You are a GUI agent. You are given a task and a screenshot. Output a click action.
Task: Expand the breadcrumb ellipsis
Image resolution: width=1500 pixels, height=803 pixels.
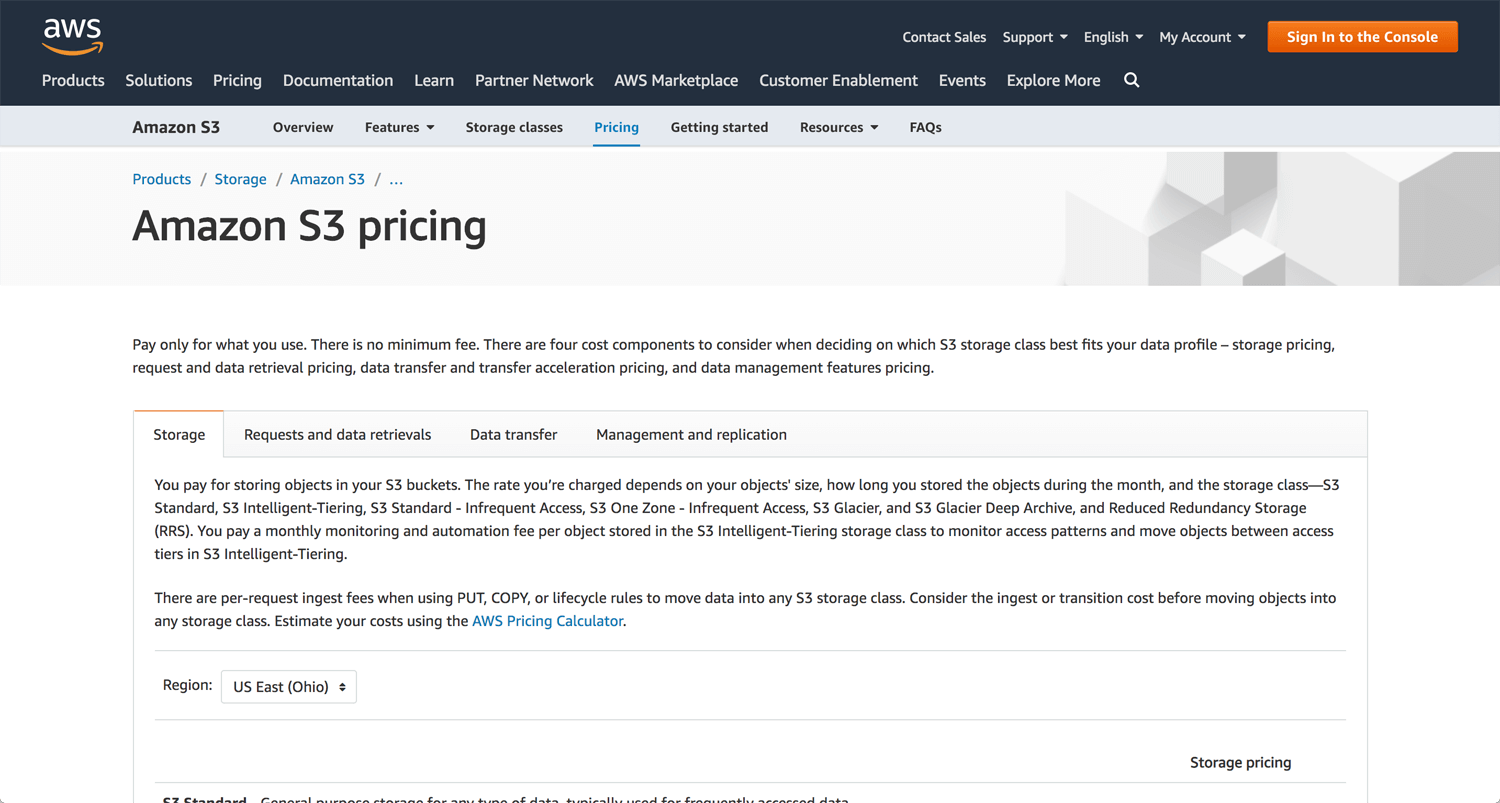(395, 180)
